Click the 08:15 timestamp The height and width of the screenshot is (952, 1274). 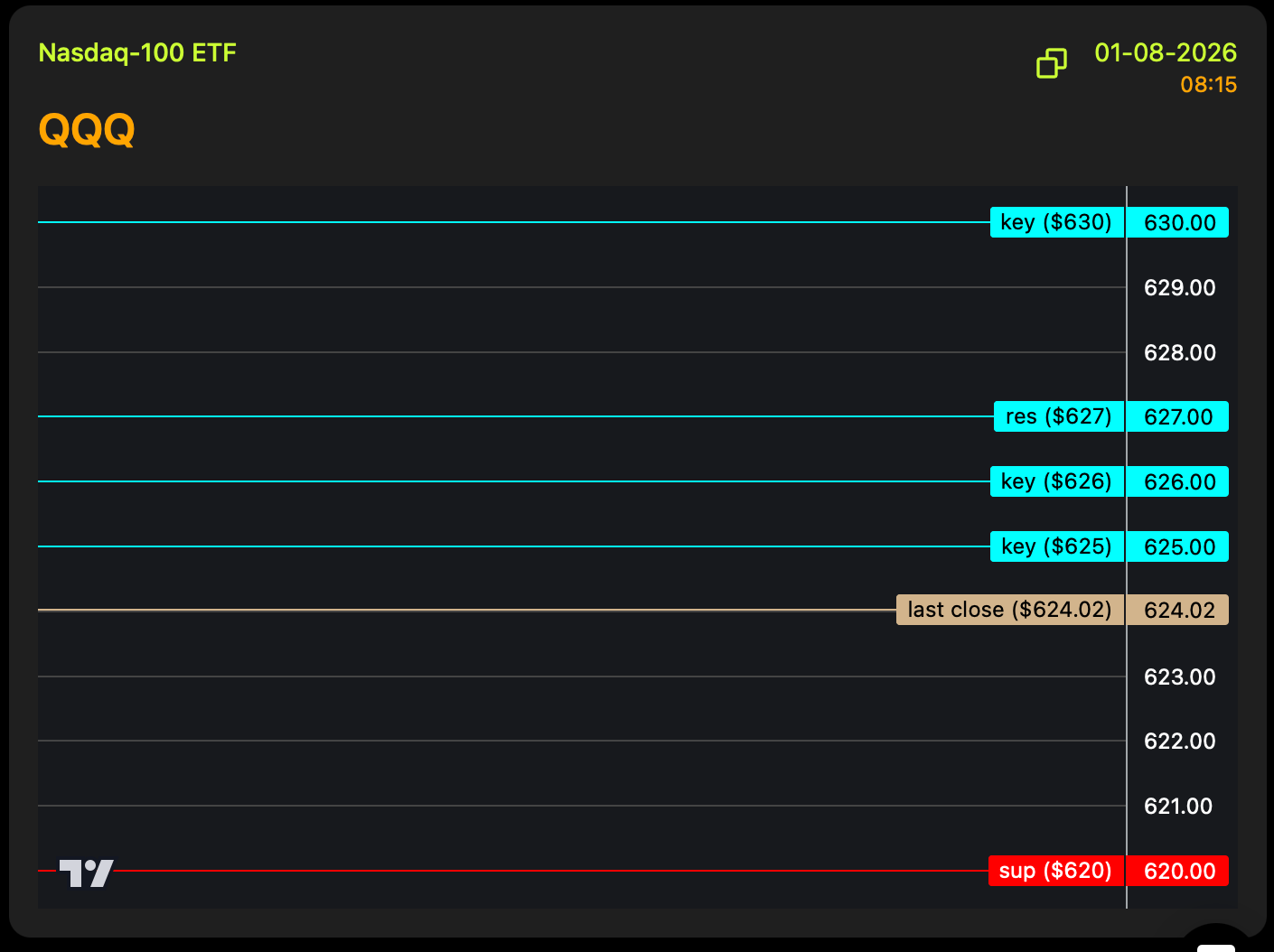point(1208,85)
